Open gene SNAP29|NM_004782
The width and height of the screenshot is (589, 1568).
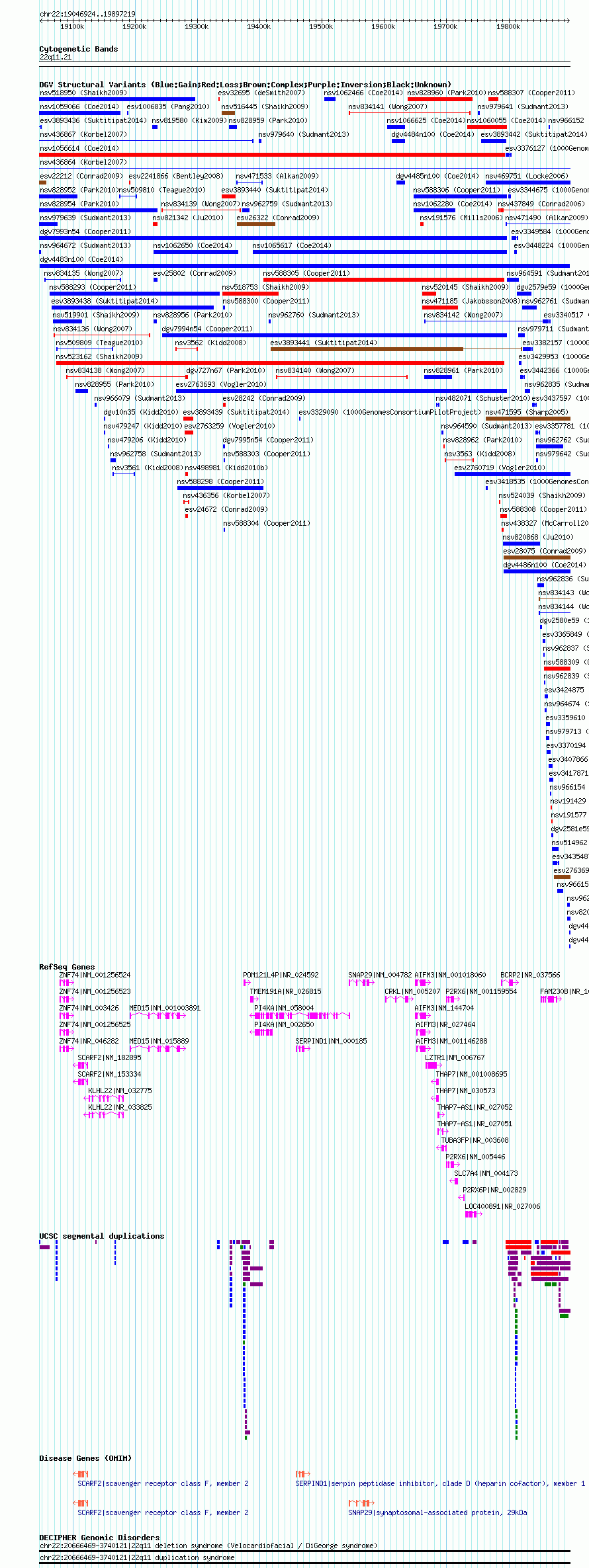pyautogui.click(x=361, y=983)
